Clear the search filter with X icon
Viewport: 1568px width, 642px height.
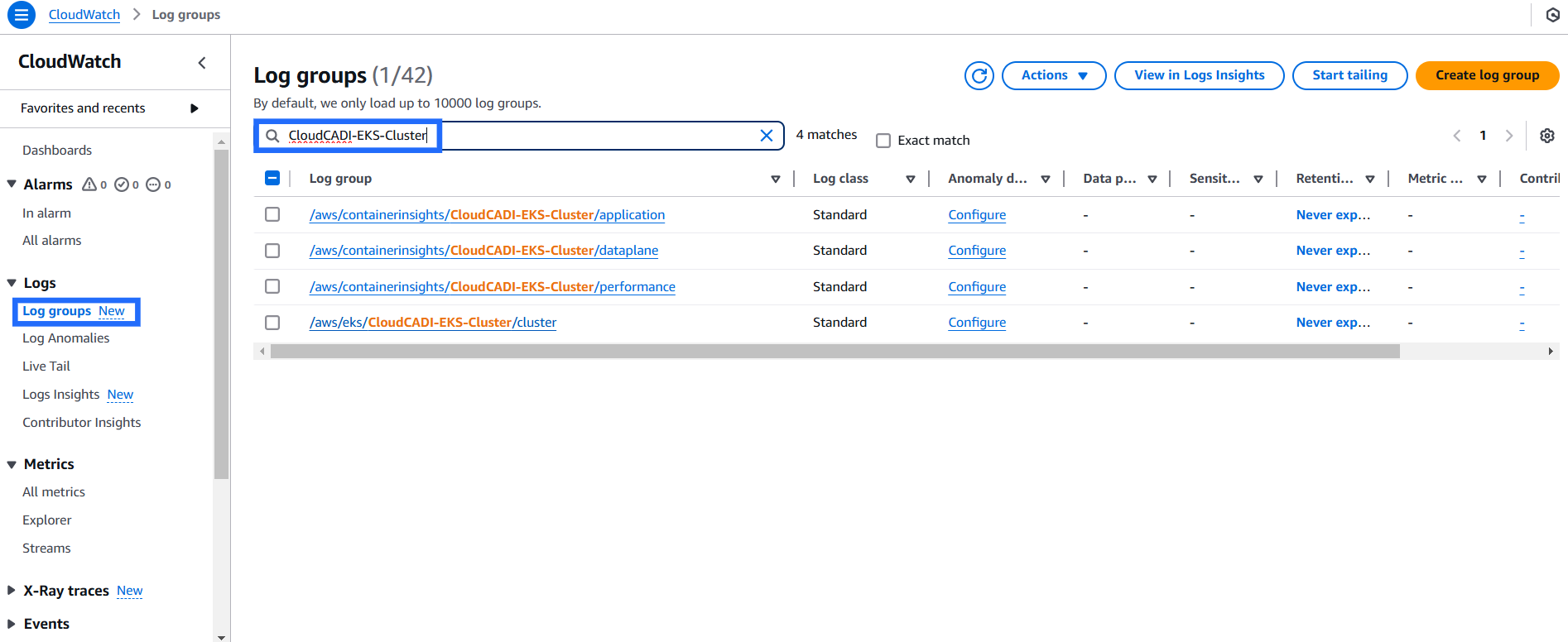[766, 136]
